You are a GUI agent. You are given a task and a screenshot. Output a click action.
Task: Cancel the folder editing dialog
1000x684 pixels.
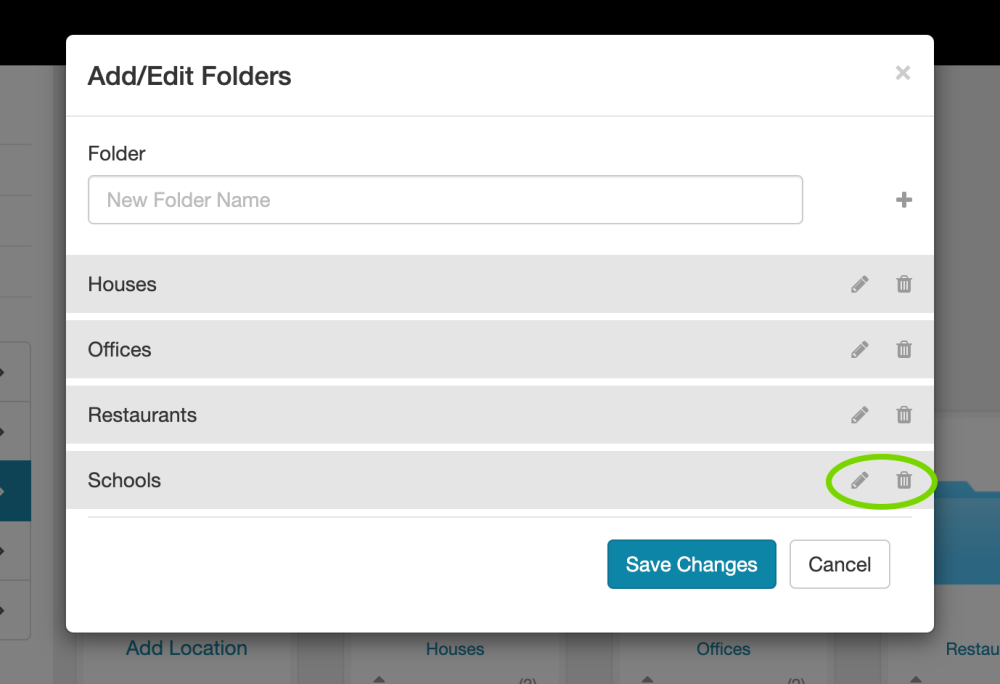point(839,565)
